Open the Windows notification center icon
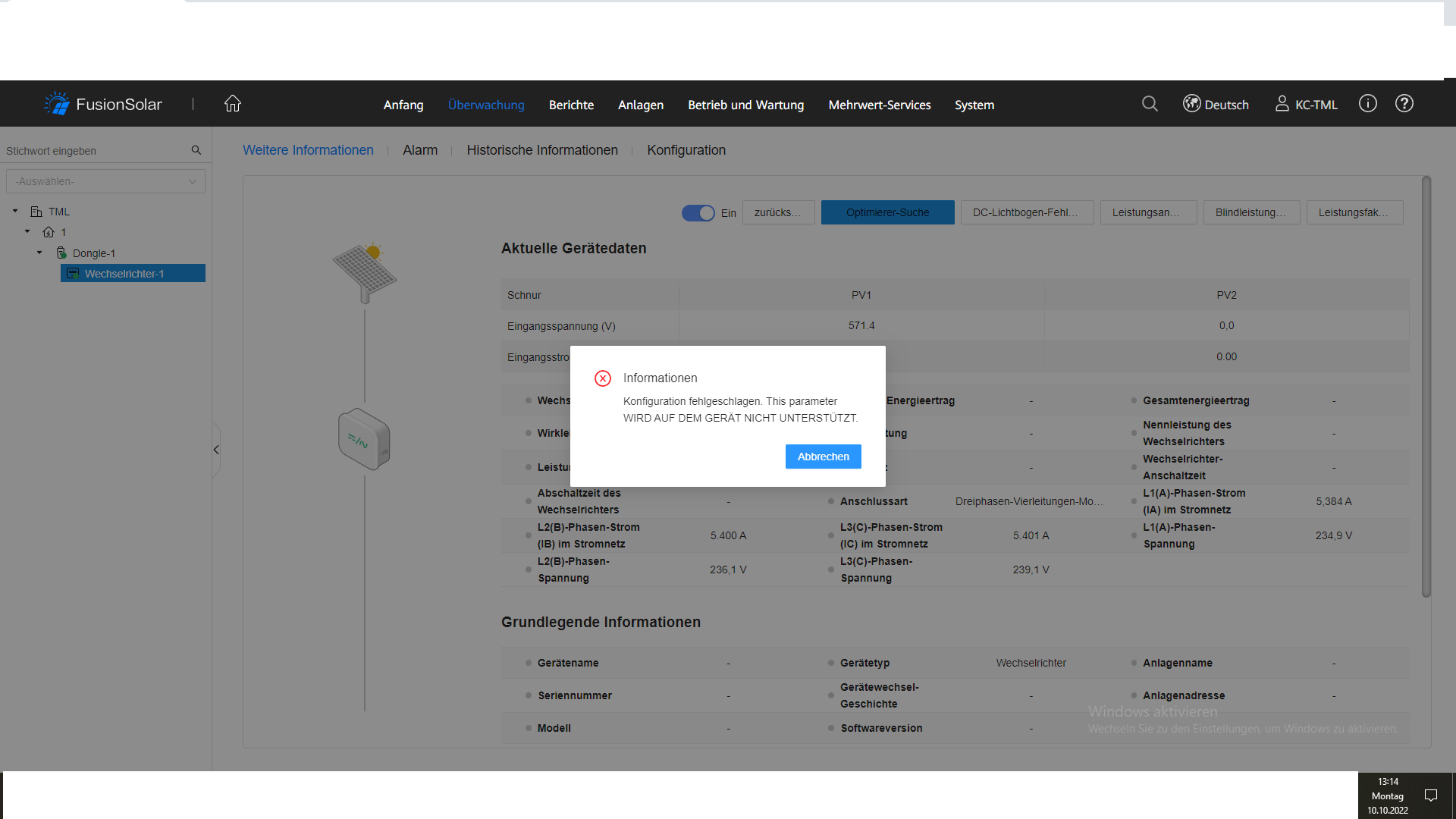The width and height of the screenshot is (1456, 819). pos(1431,795)
